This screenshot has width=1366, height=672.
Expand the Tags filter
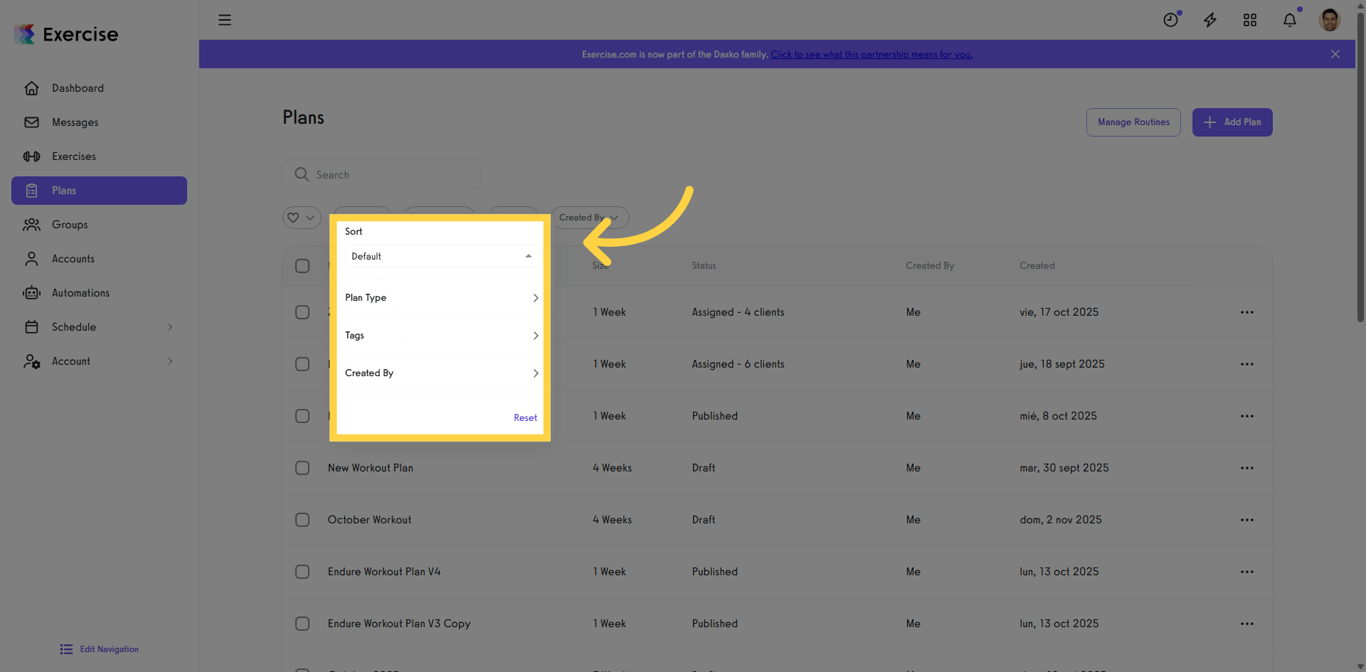pos(440,335)
